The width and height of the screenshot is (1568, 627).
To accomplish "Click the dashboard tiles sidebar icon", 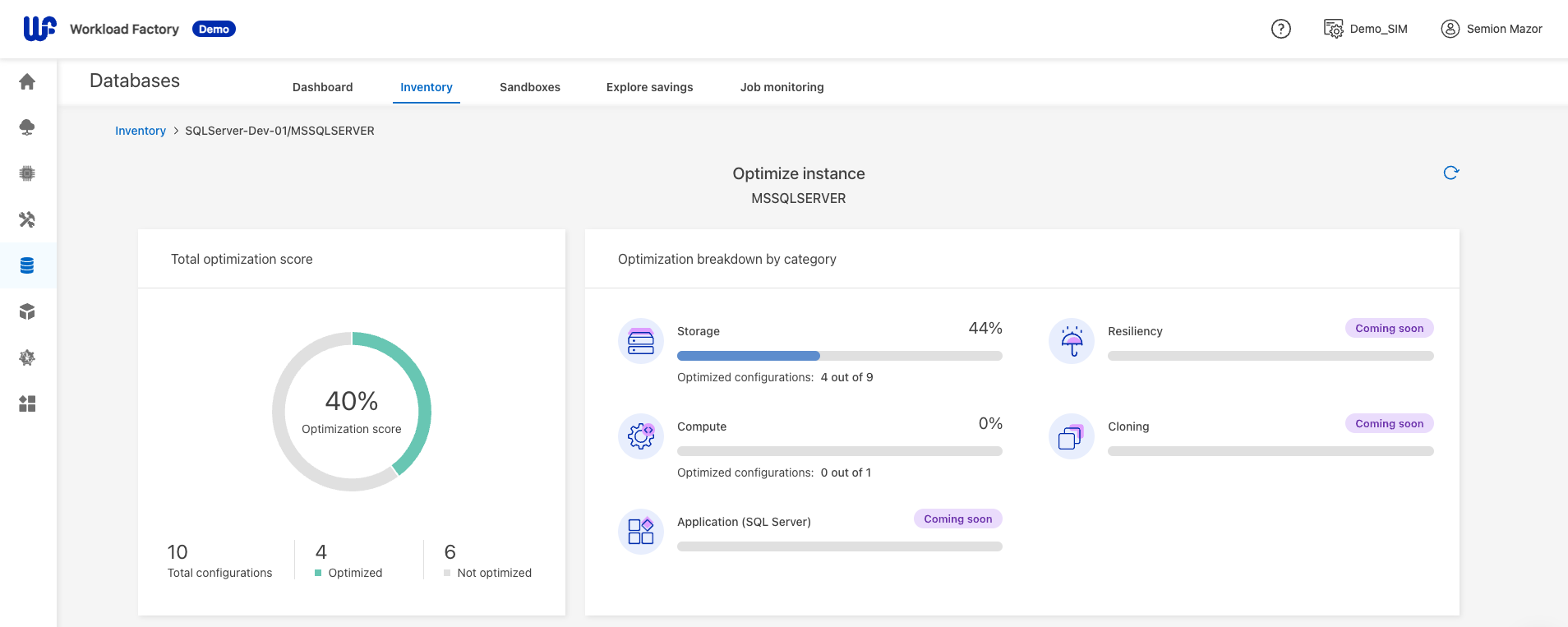I will 27,403.
